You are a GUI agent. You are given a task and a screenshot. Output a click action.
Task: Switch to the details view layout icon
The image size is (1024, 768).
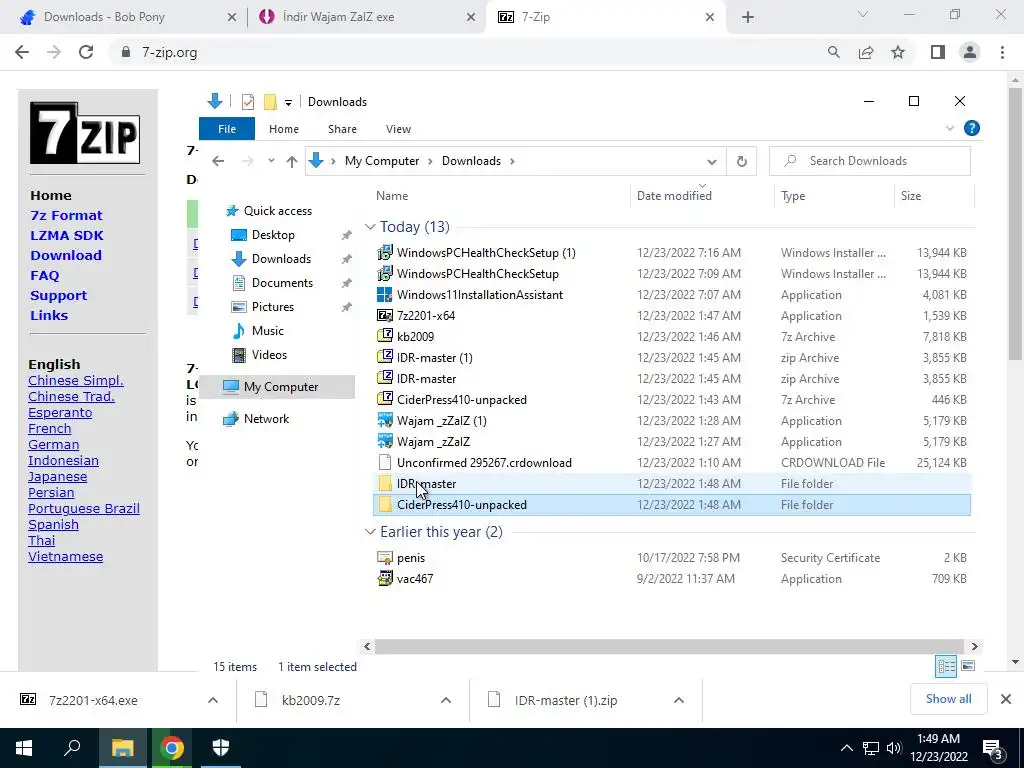coord(946,666)
